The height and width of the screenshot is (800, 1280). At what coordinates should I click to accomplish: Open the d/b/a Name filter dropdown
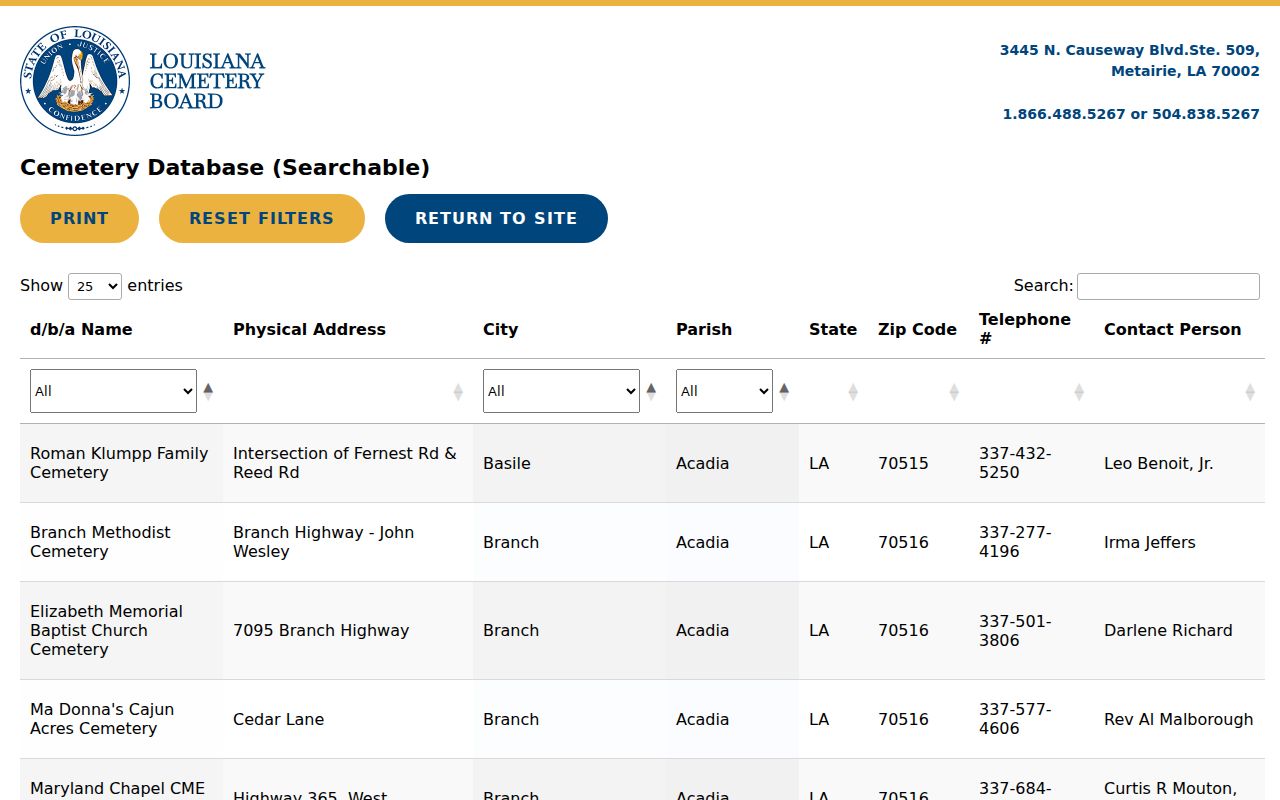coord(113,391)
